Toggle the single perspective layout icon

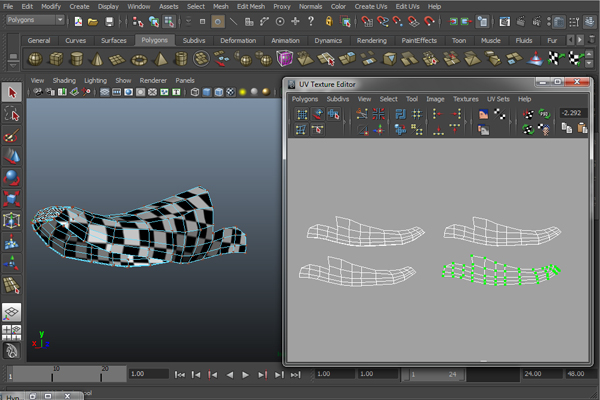[11, 312]
